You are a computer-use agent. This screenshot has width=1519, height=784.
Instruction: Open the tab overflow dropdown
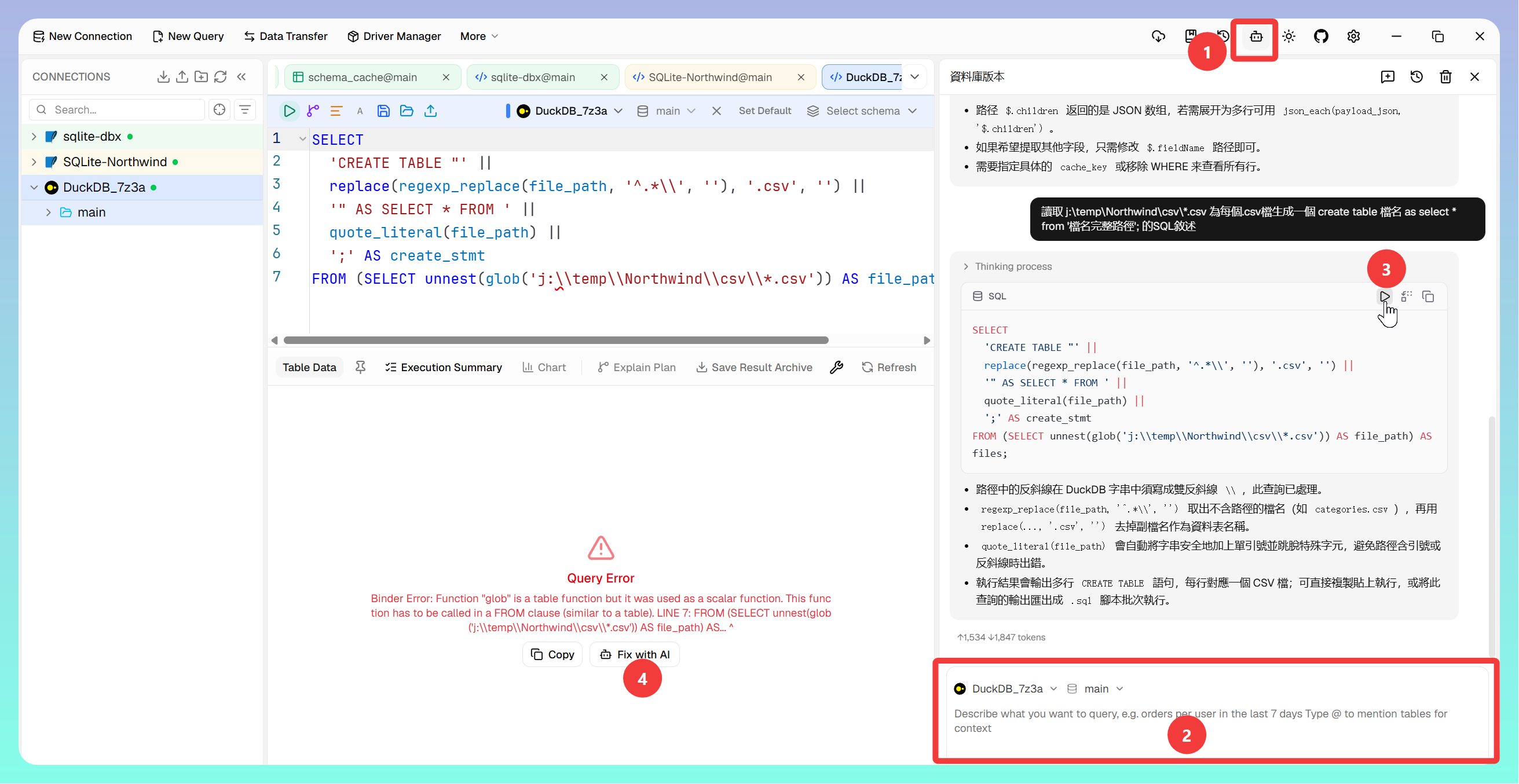pos(914,76)
